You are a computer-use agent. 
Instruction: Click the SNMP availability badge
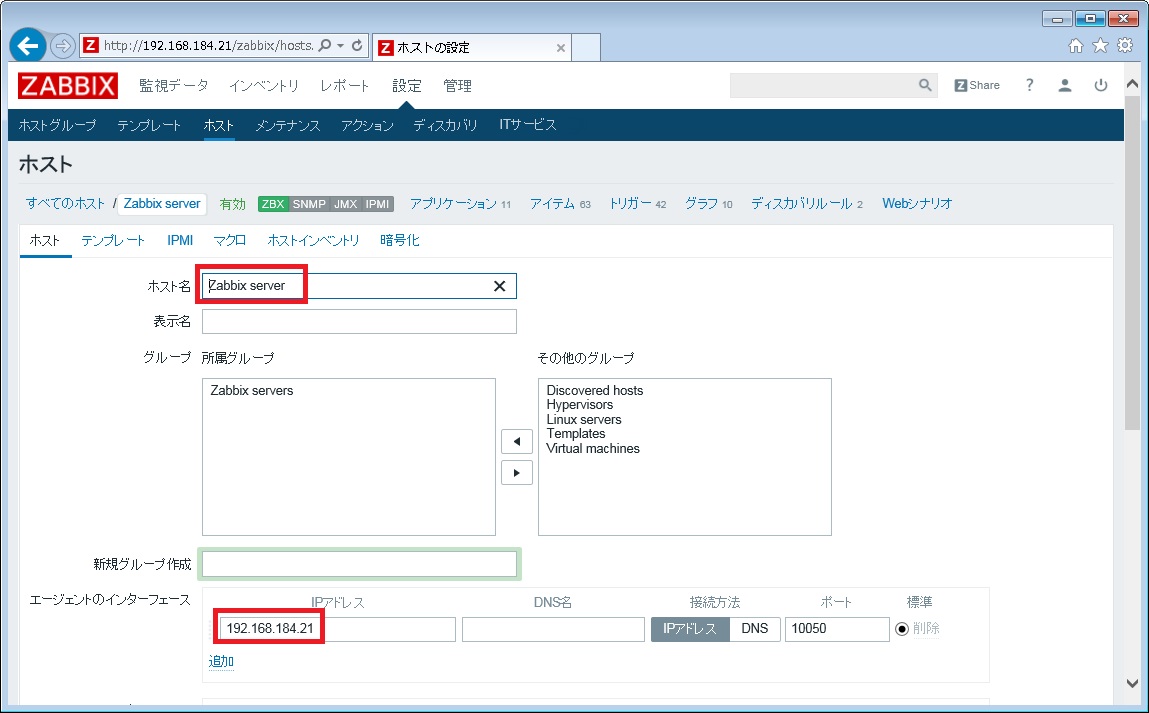[309, 204]
